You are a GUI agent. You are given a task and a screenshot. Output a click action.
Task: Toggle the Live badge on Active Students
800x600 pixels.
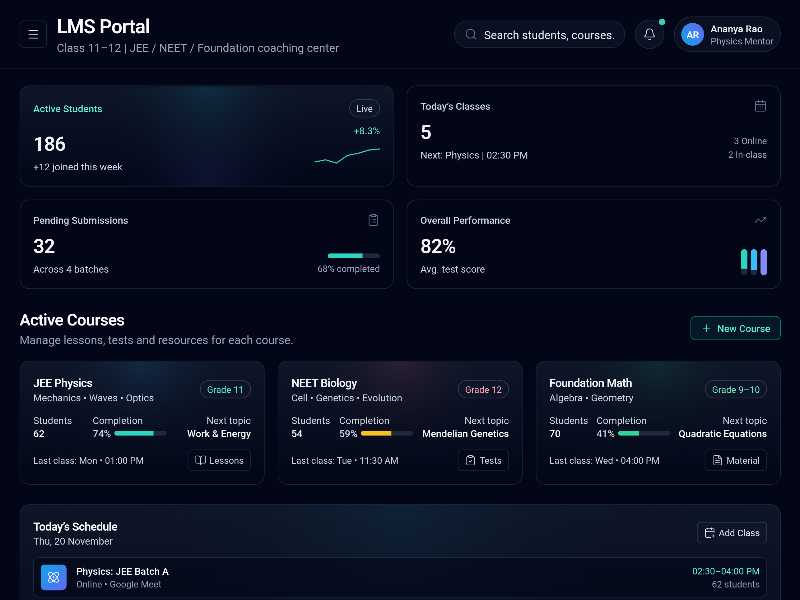(x=364, y=109)
